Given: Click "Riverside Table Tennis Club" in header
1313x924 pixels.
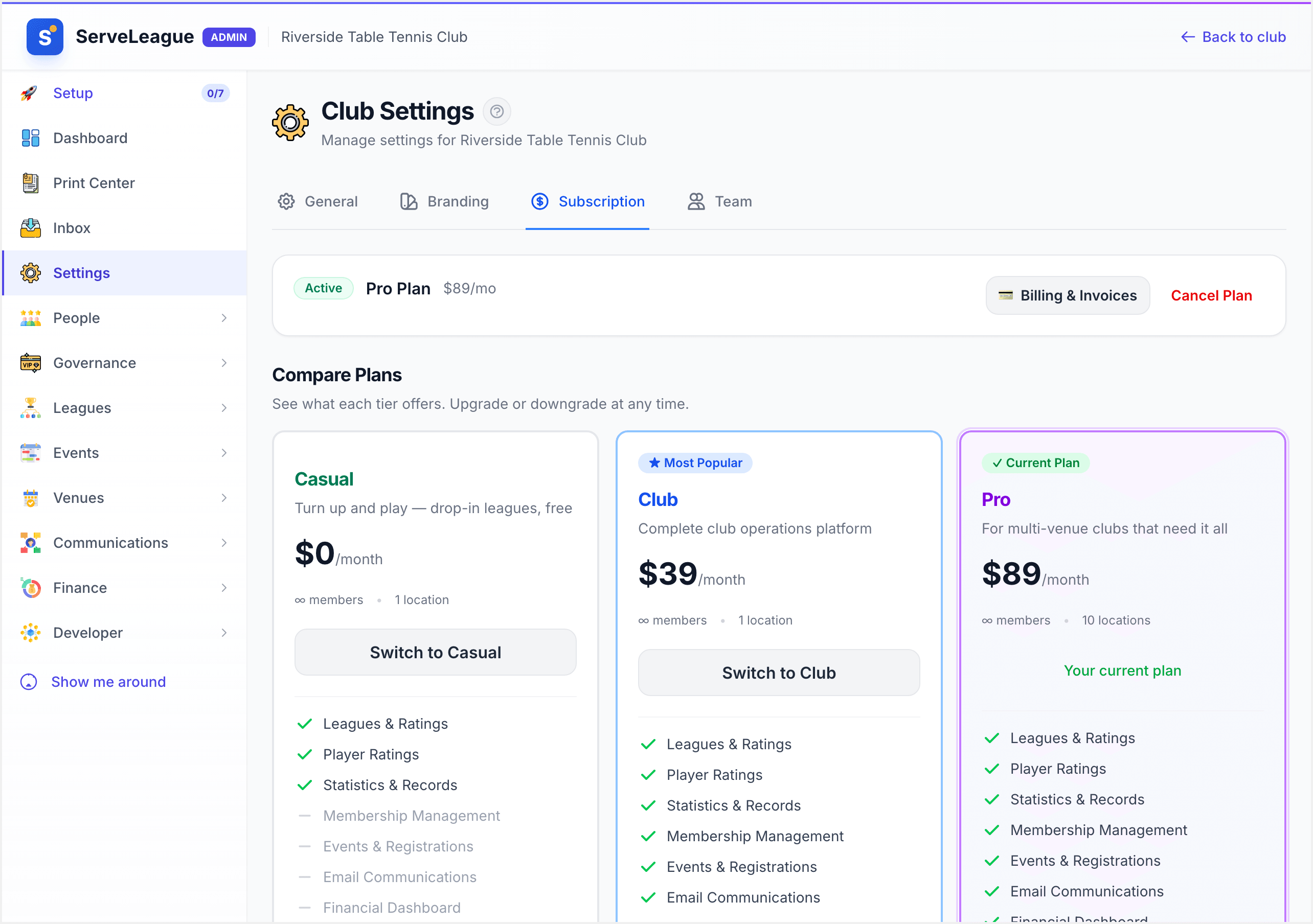Looking at the screenshot, I should [x=374, y=37].
